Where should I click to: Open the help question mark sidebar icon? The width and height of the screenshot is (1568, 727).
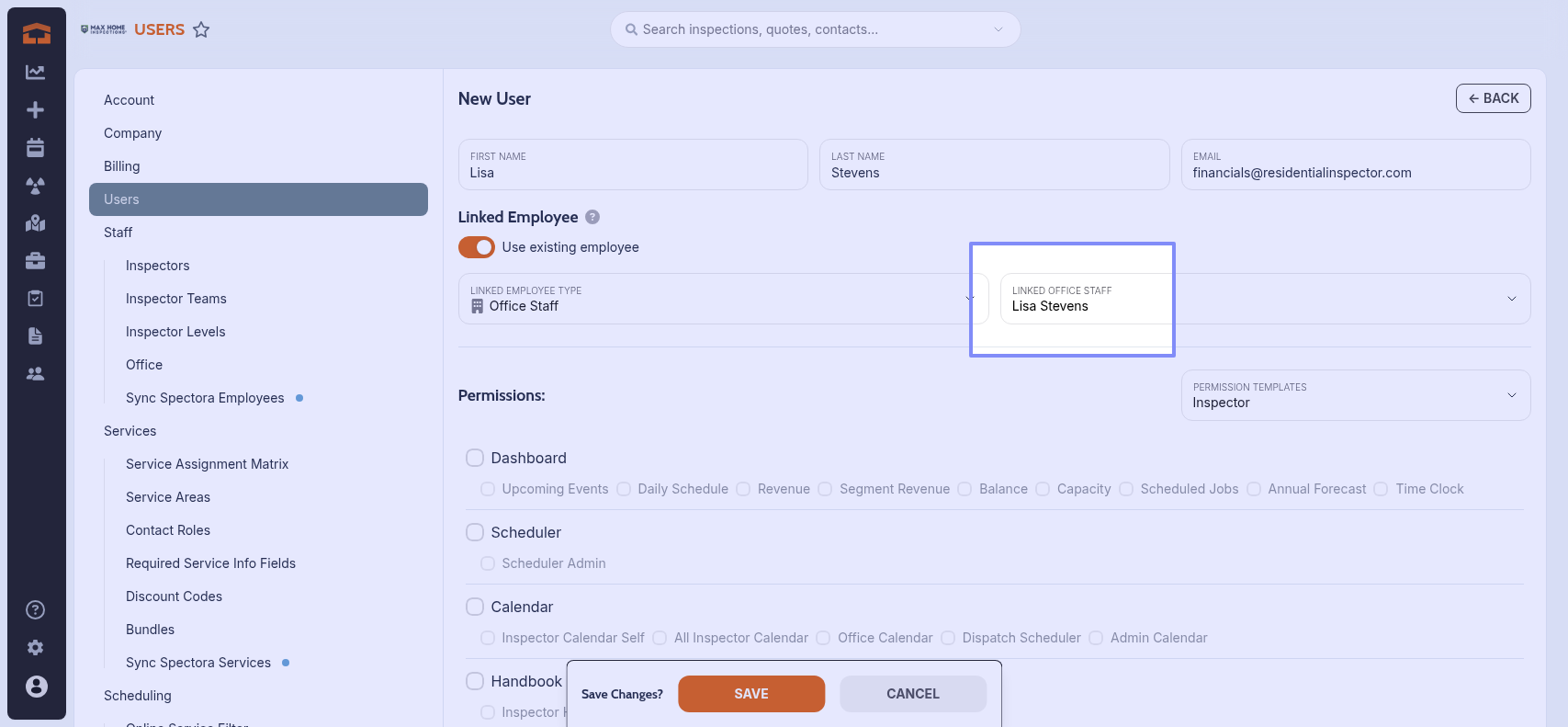click(x=36, y=610)
